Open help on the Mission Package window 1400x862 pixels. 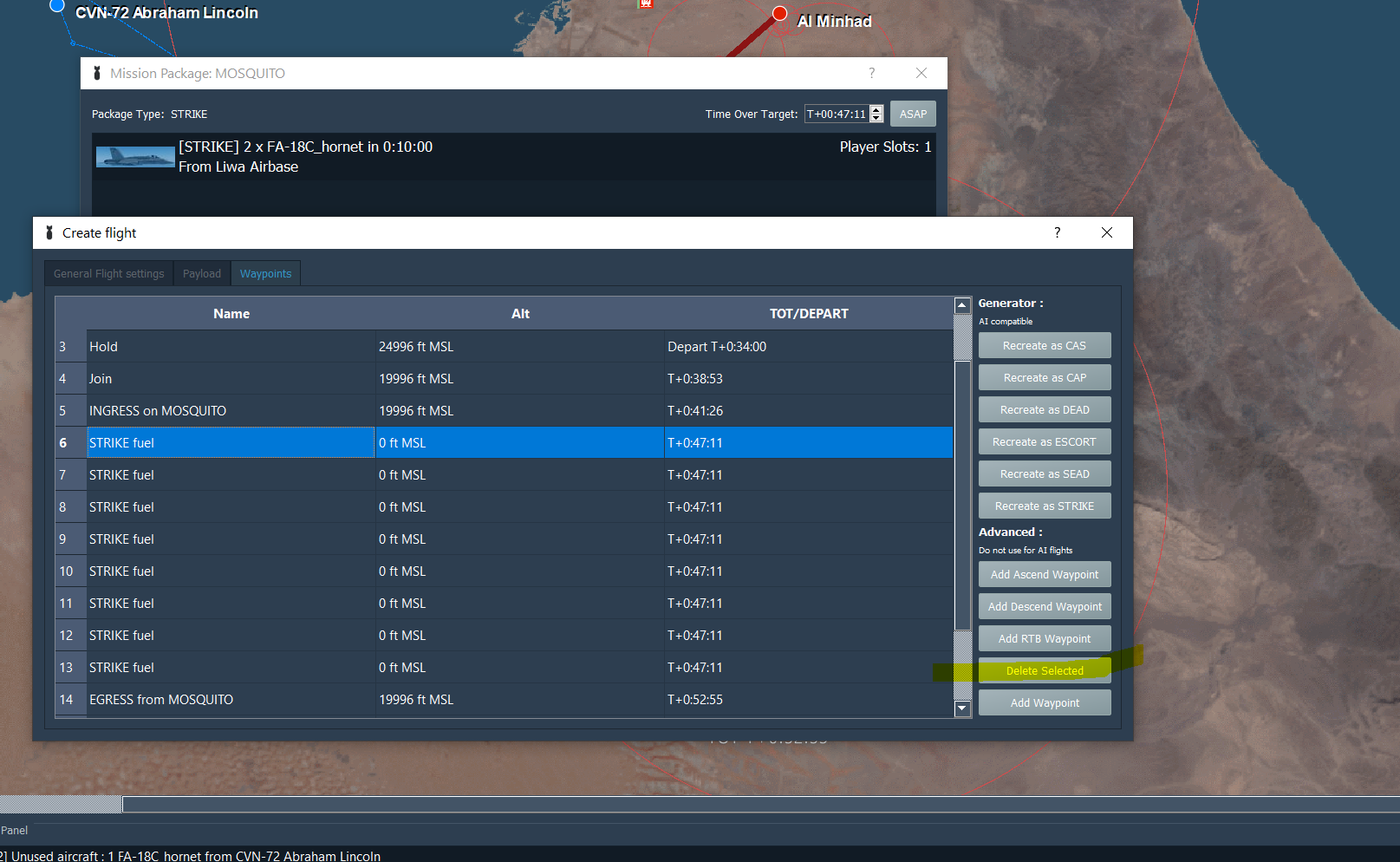[872, 74]
